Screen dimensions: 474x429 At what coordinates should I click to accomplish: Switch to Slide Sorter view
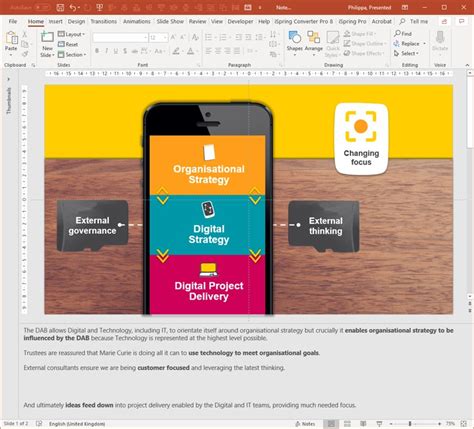(347, 424)
